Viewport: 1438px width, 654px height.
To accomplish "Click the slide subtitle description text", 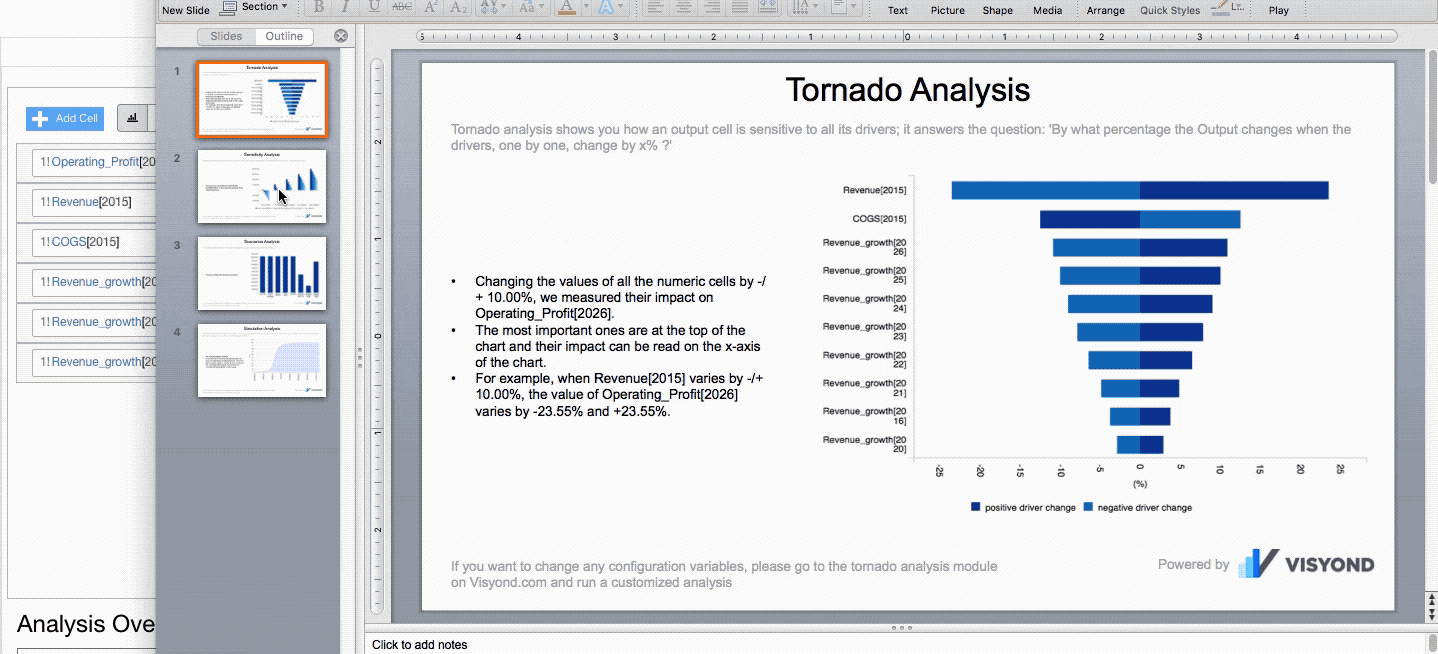I will coord(900,137).
